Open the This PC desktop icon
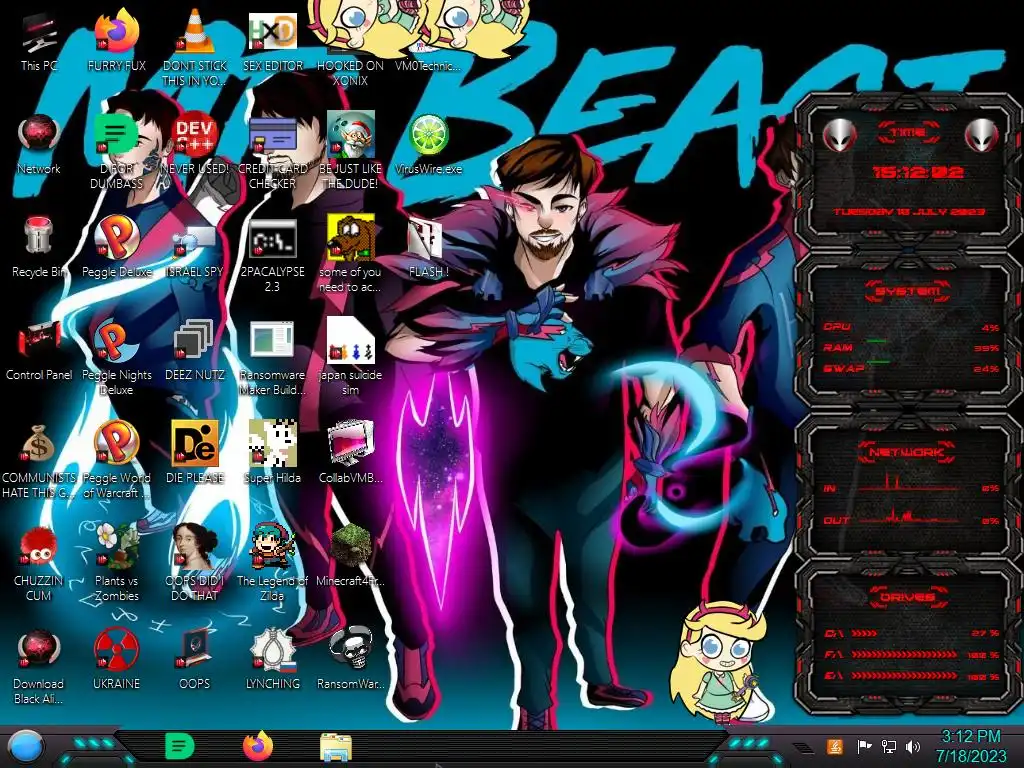 (x=39, y=42)
